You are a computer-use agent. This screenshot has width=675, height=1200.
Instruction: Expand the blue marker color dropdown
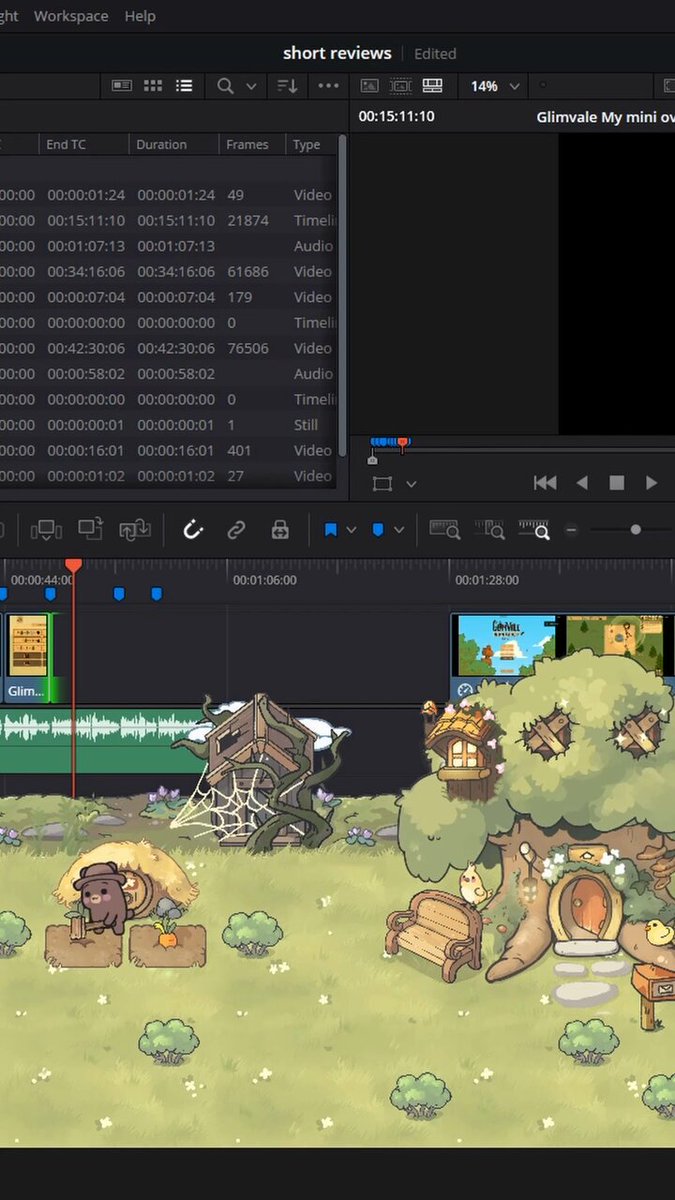tap(399, 530)
